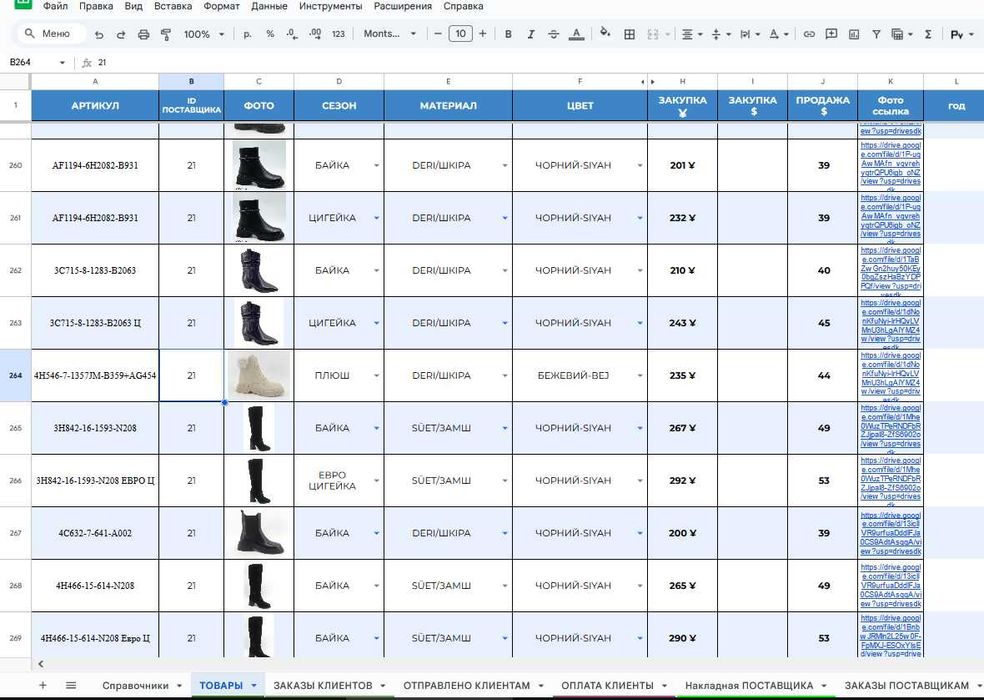The width and height of the screenshot is (984, 700).
Task: Open text wrapping options
Action: (x=750, y=35)
